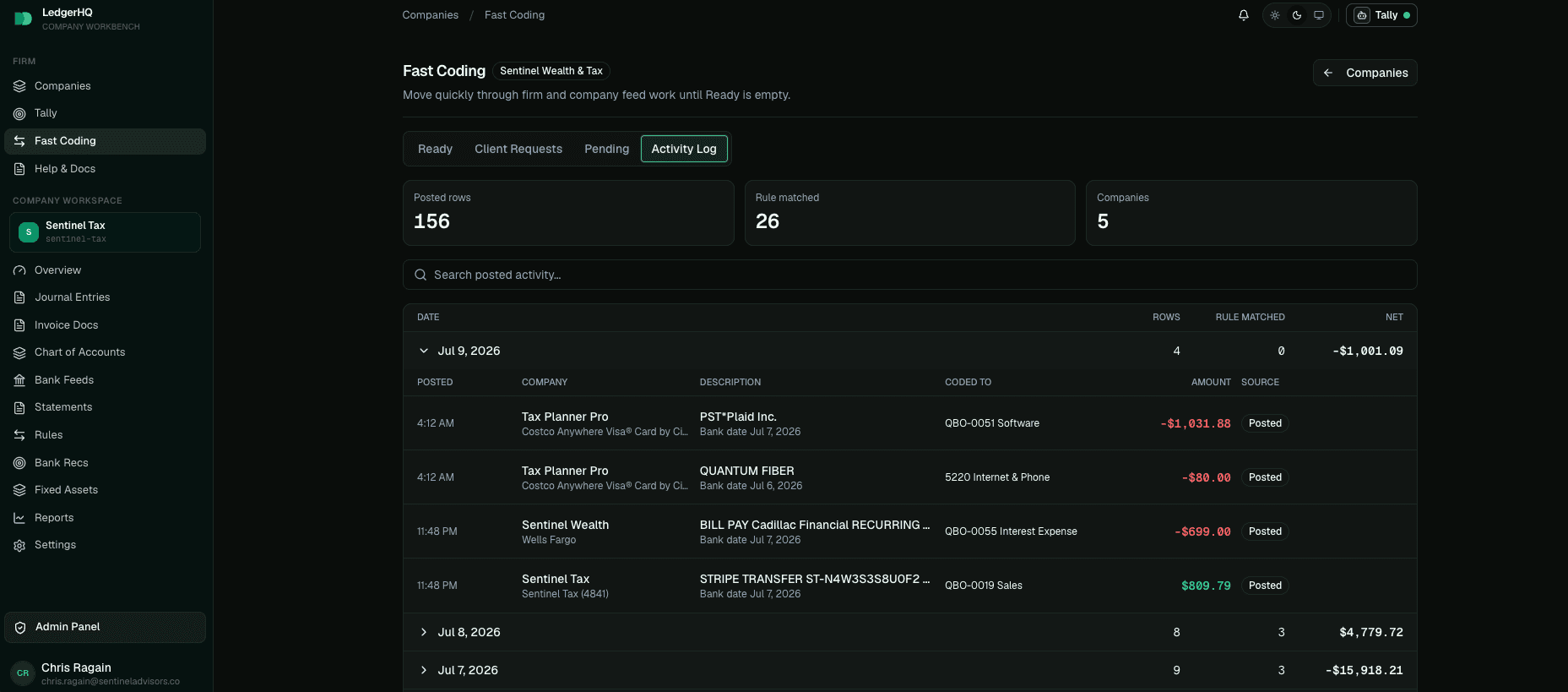Go back with the Companies button
This screenshot has height=692, width=1568.
click(1365, 73)
